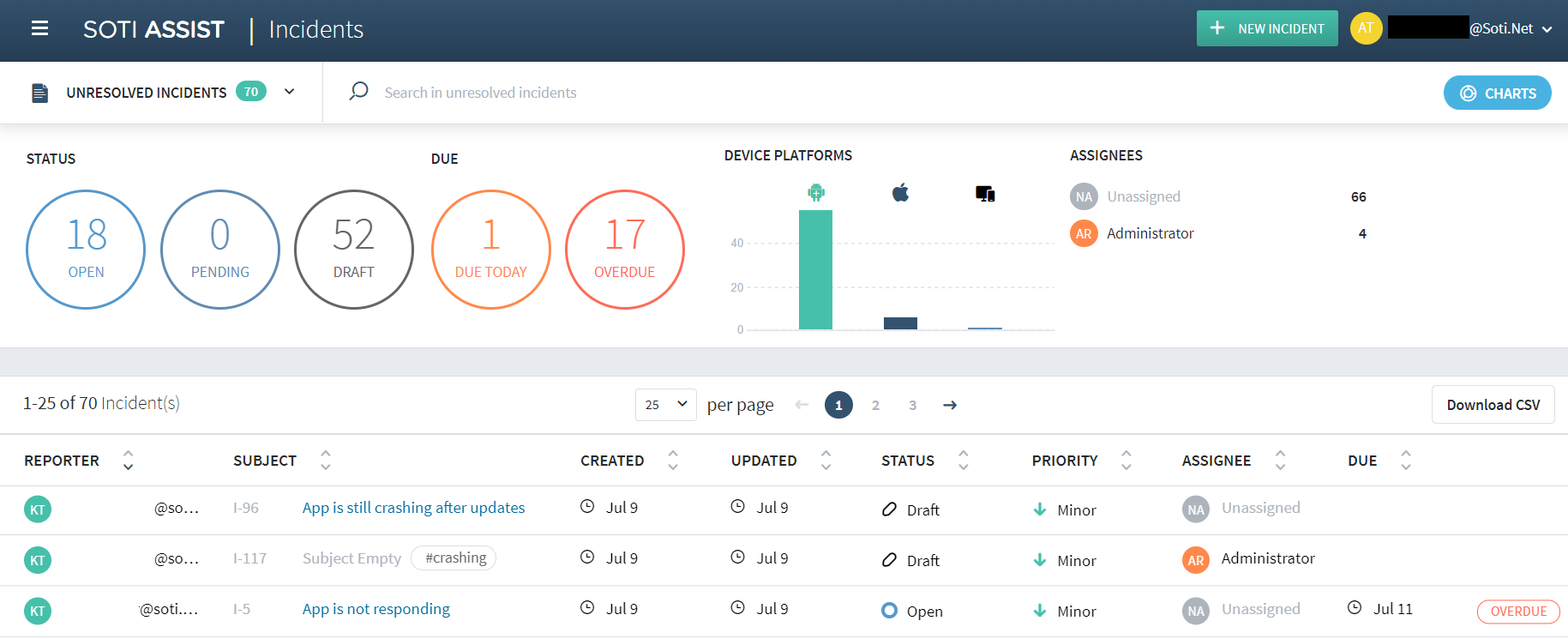1568x639 pixels.
Task: Click KT reporter avatar for incident I-5
Action: [38, 611]
